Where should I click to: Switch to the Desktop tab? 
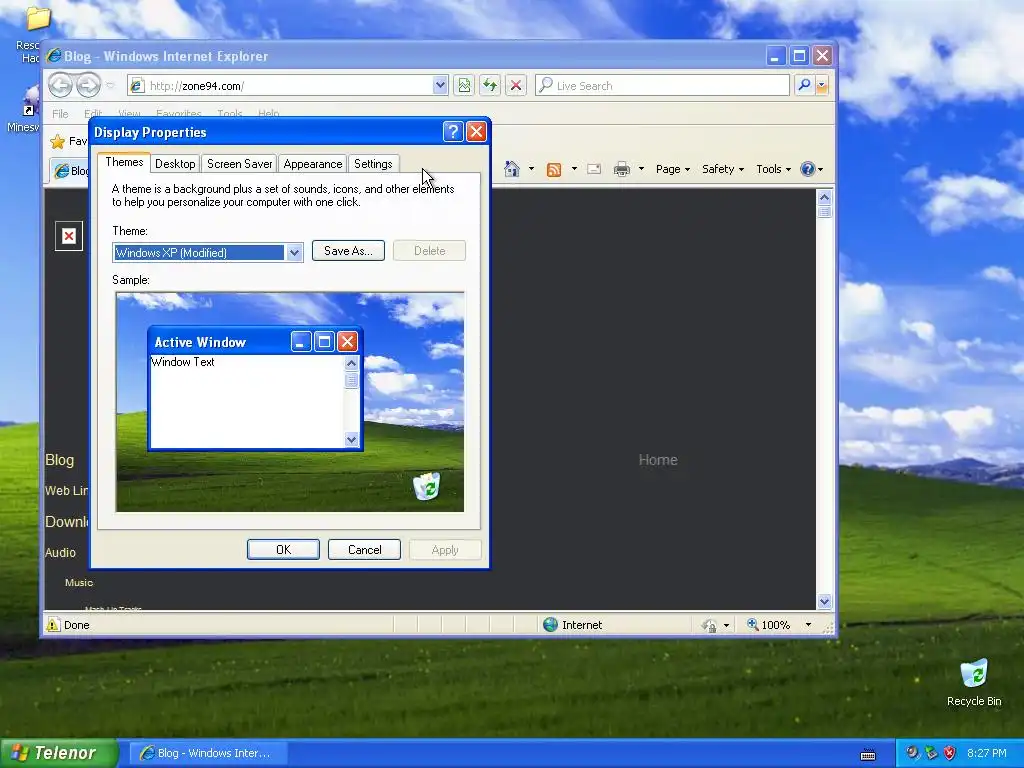pyautogui.click(x=175, y=164)
